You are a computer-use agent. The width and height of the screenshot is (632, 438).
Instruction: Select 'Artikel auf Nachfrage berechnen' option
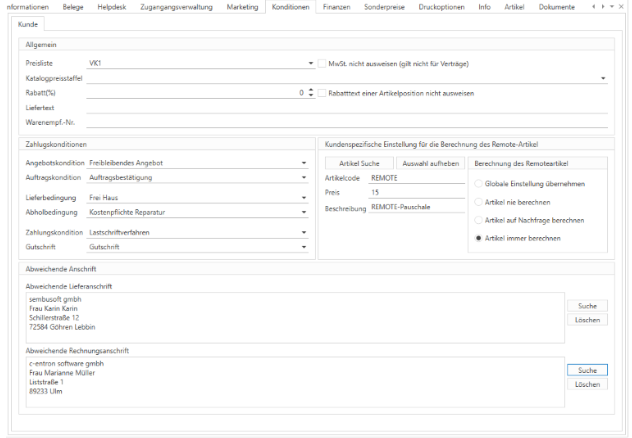(477, 220)
